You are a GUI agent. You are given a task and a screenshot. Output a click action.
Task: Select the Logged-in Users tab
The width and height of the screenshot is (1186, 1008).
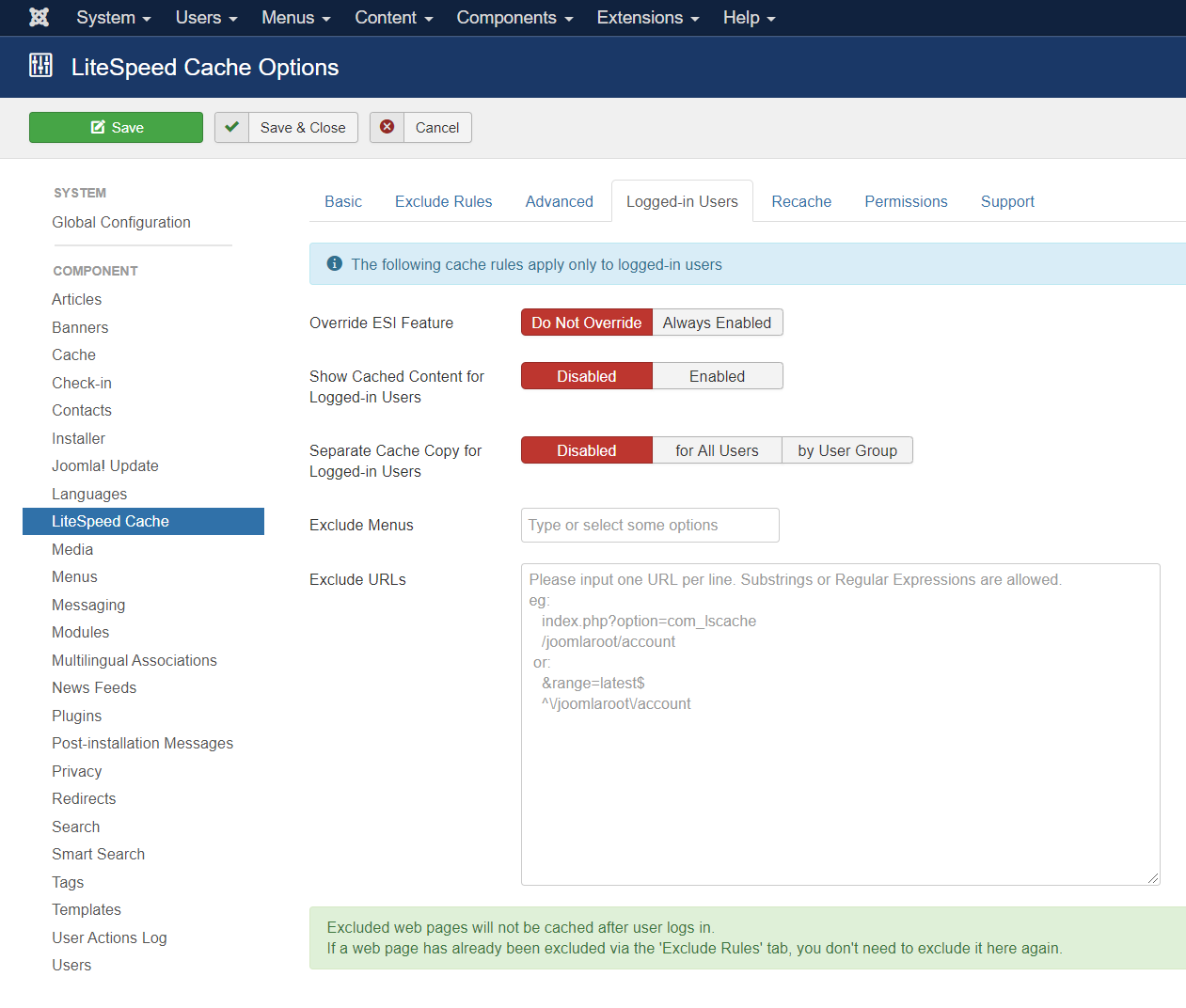click(x=682, y=201)
